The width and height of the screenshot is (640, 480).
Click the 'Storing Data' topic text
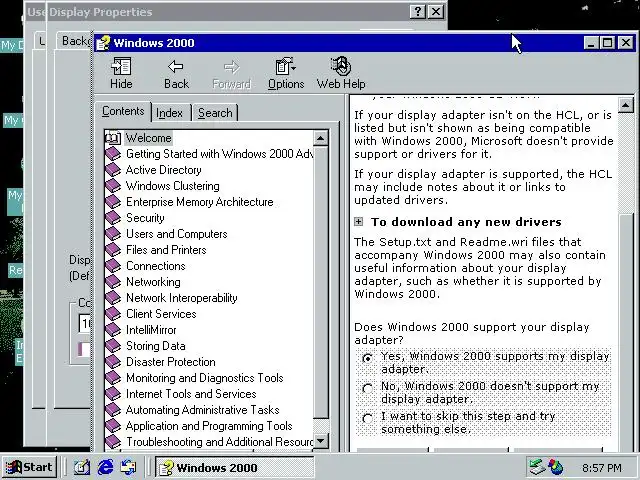[x=156, y=346]
